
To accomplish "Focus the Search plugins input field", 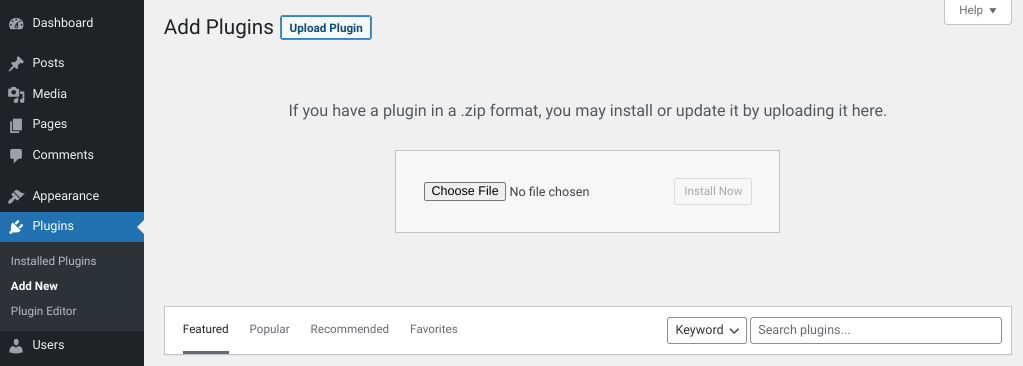I will point(876,330).
